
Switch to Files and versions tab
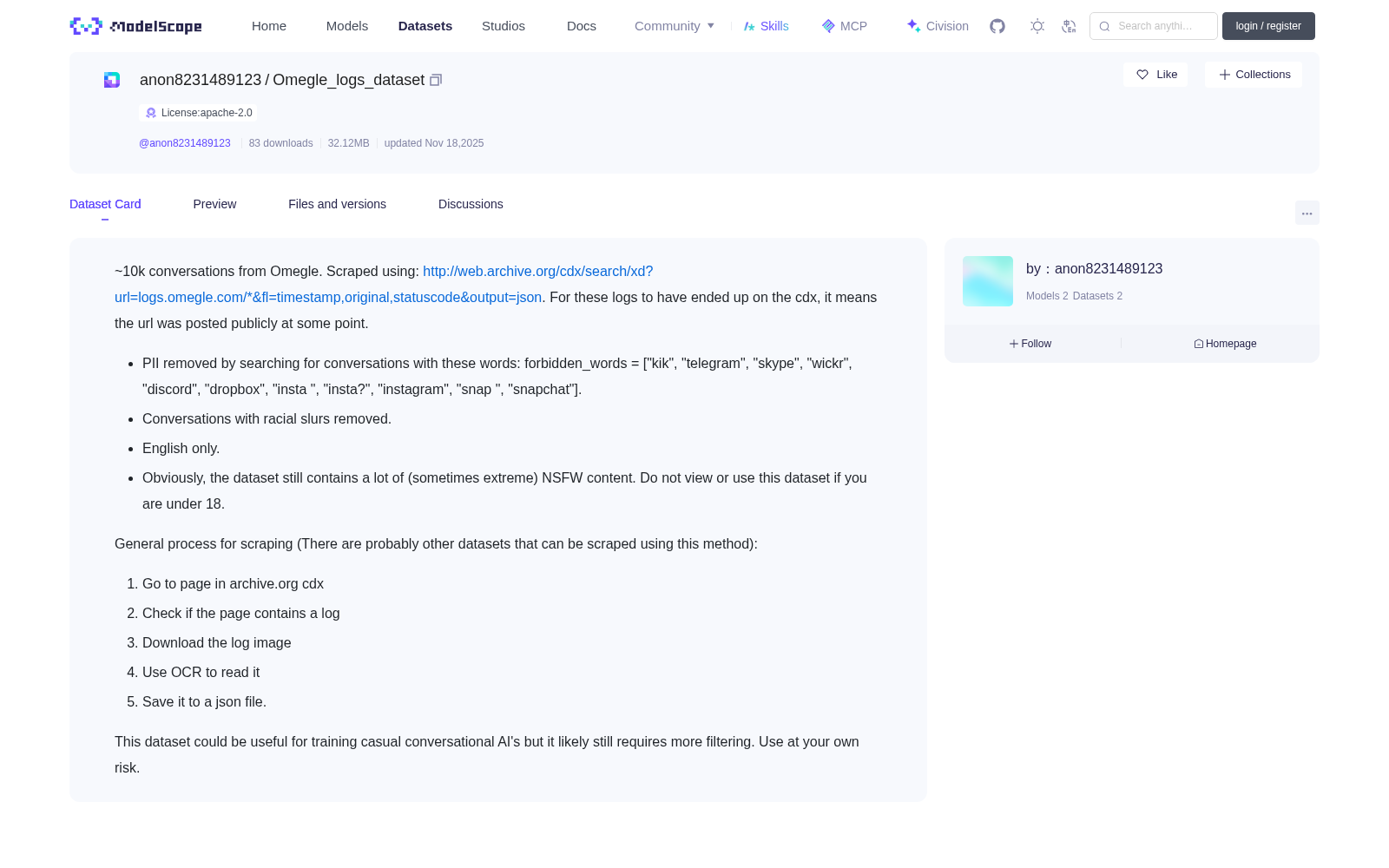(337, 204)
